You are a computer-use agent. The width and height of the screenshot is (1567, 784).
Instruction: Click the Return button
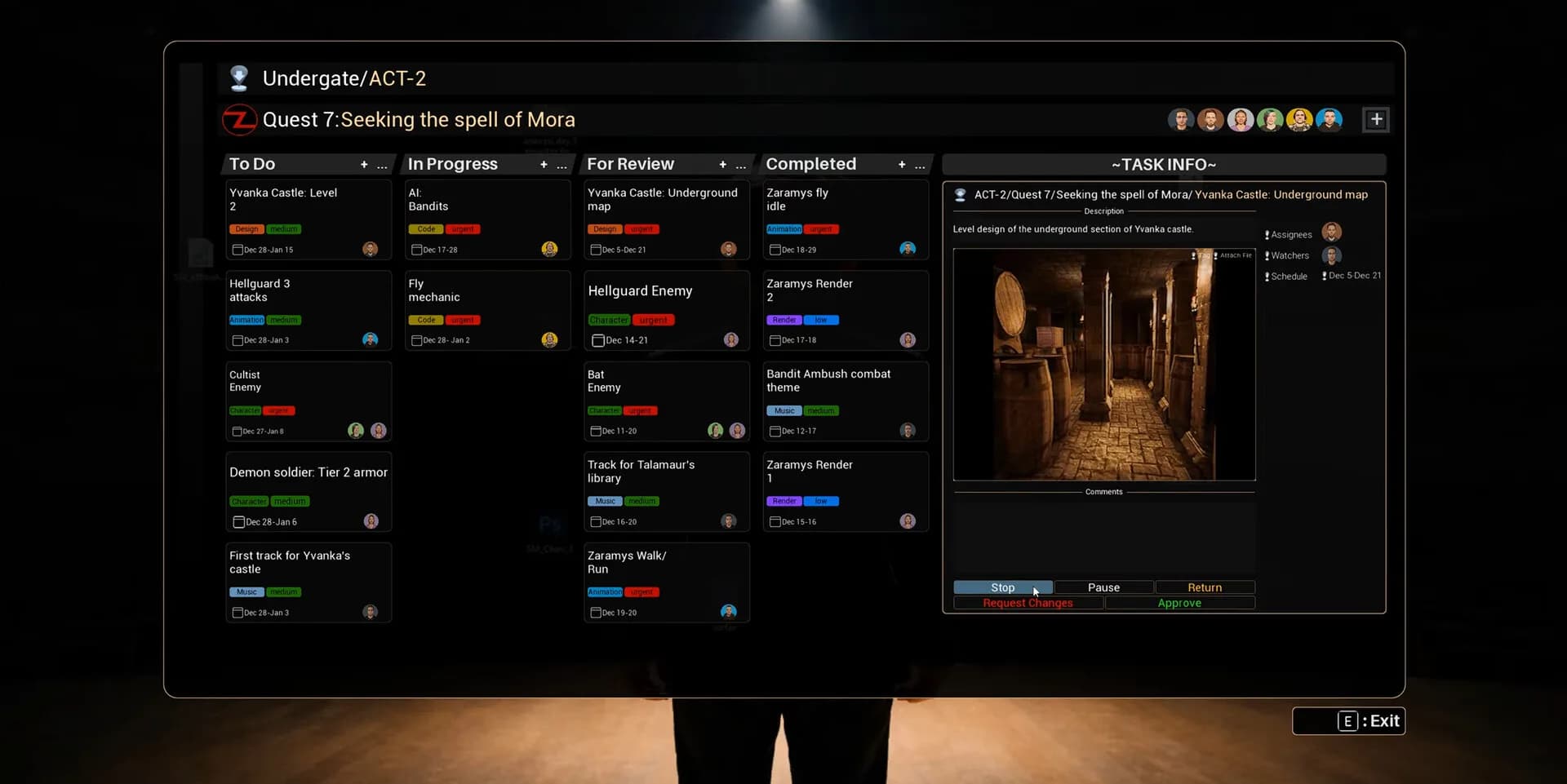click(x=1205, y=587)
